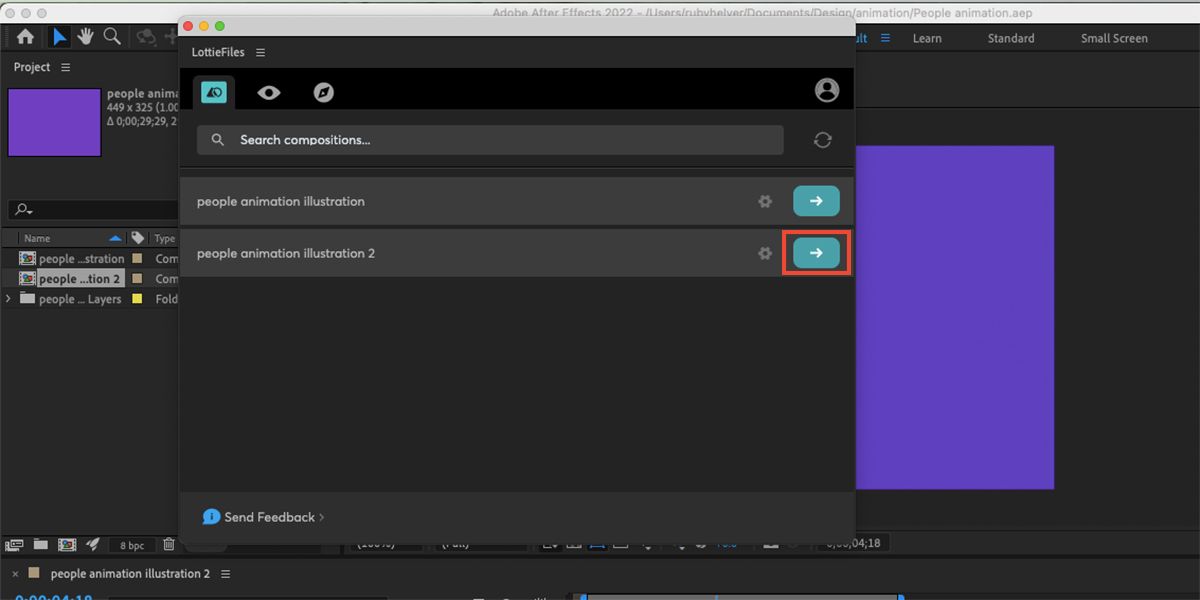Image resolution: width=1200 pixels, height=600 pixels.
Task: Refresh the LottieFiles compositions list
Action: [x=823, y=140]
